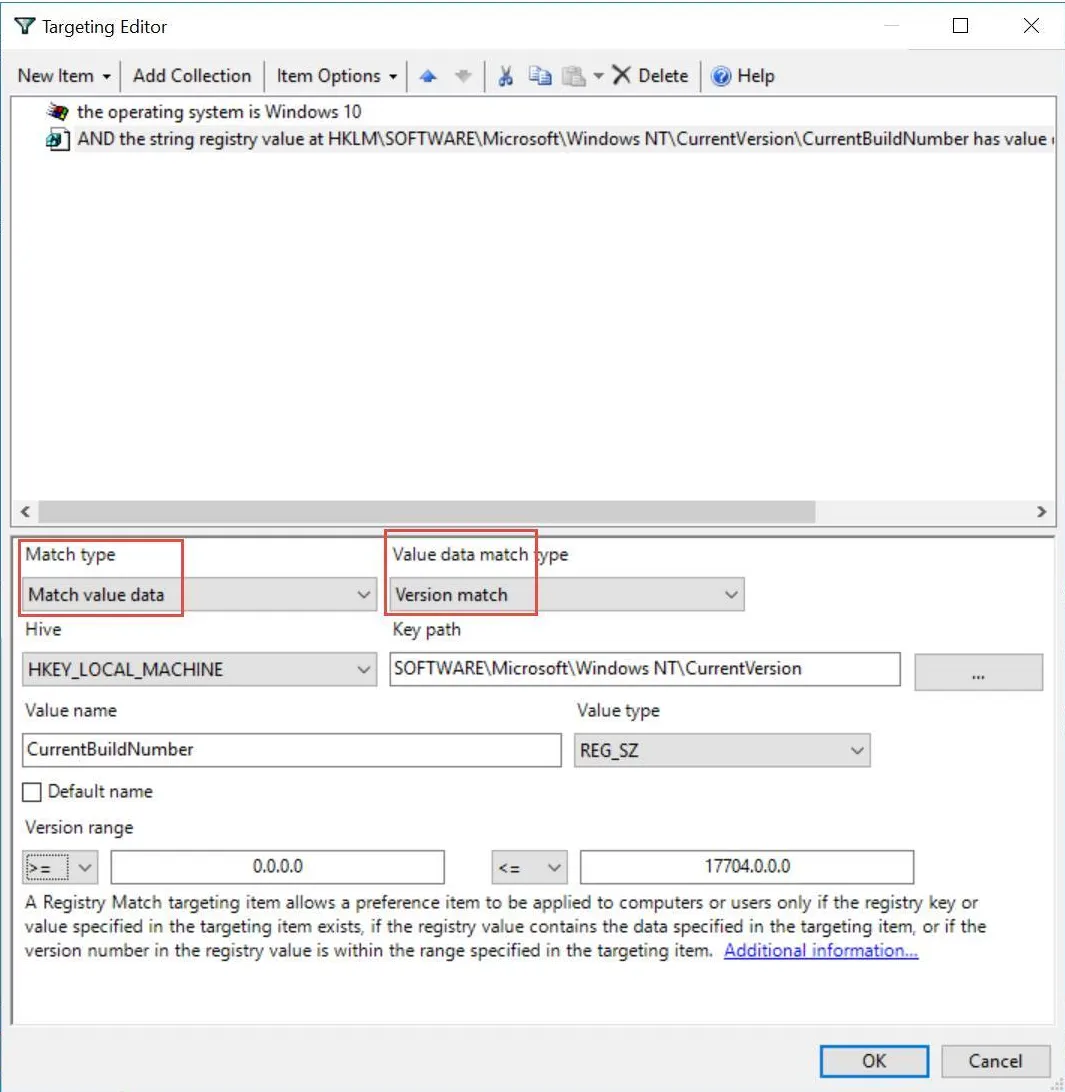Viewport: 1065px width, 1092px height.
Task: Open Help from the toolbar
Action: [x=743, y=76]
